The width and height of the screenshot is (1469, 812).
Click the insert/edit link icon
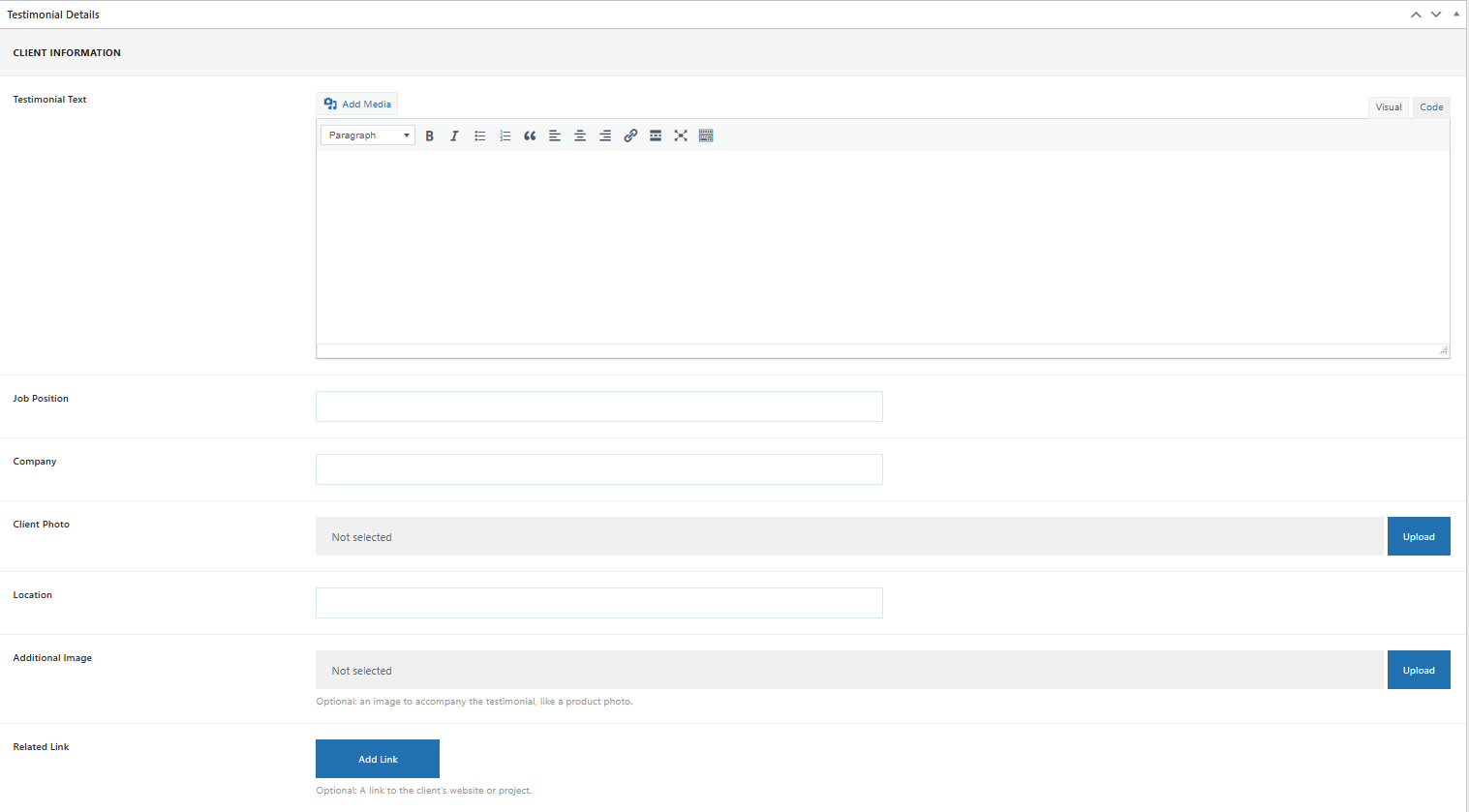point(630,136)
